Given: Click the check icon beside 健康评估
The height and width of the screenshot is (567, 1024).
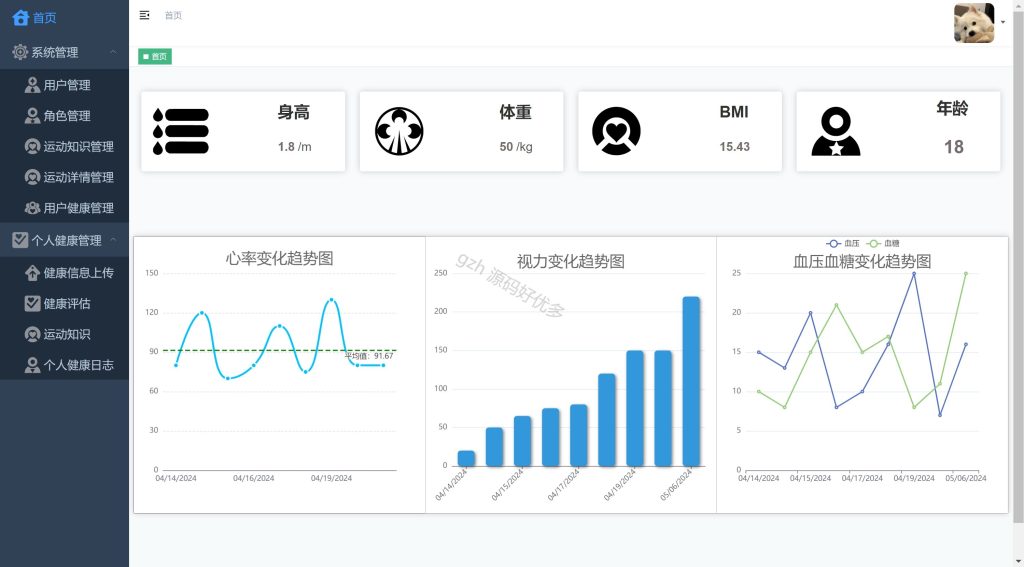Looking at the screenshot, I should pyautogui.click(x=32, y=303).
